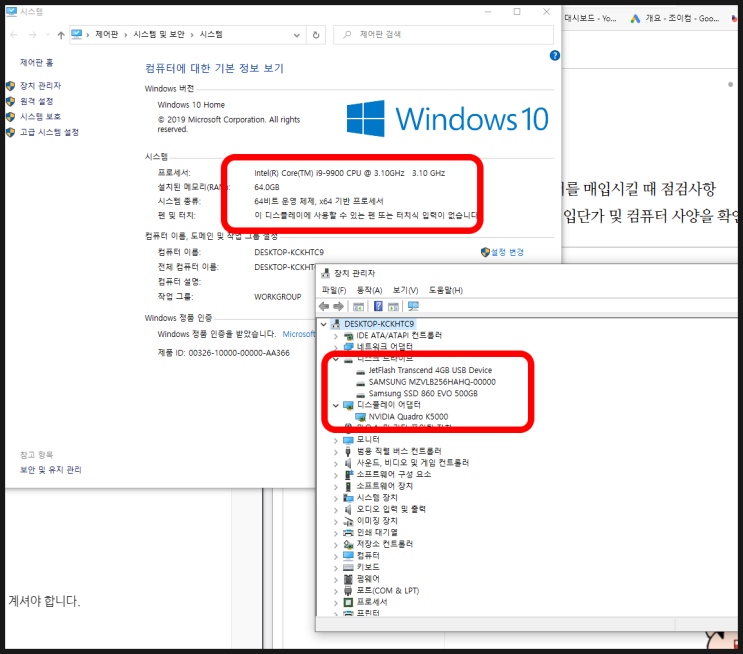Click the 키보드 category icon
The image size is (743, 654).
(x=349, y=567)
